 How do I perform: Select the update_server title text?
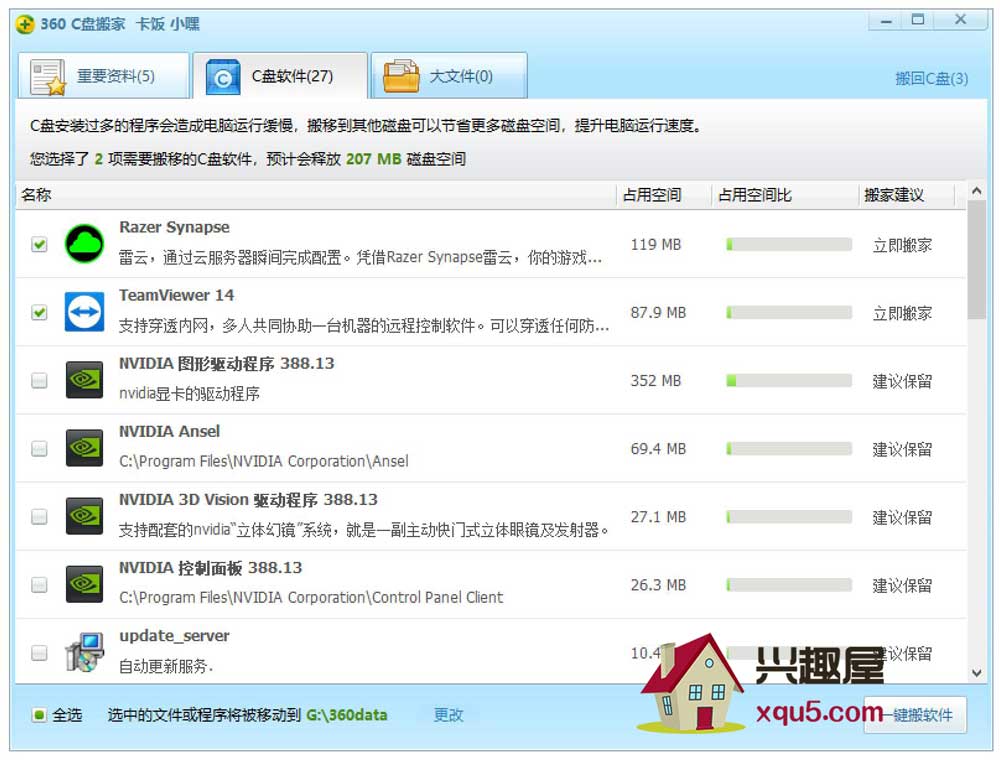point(174,636)
